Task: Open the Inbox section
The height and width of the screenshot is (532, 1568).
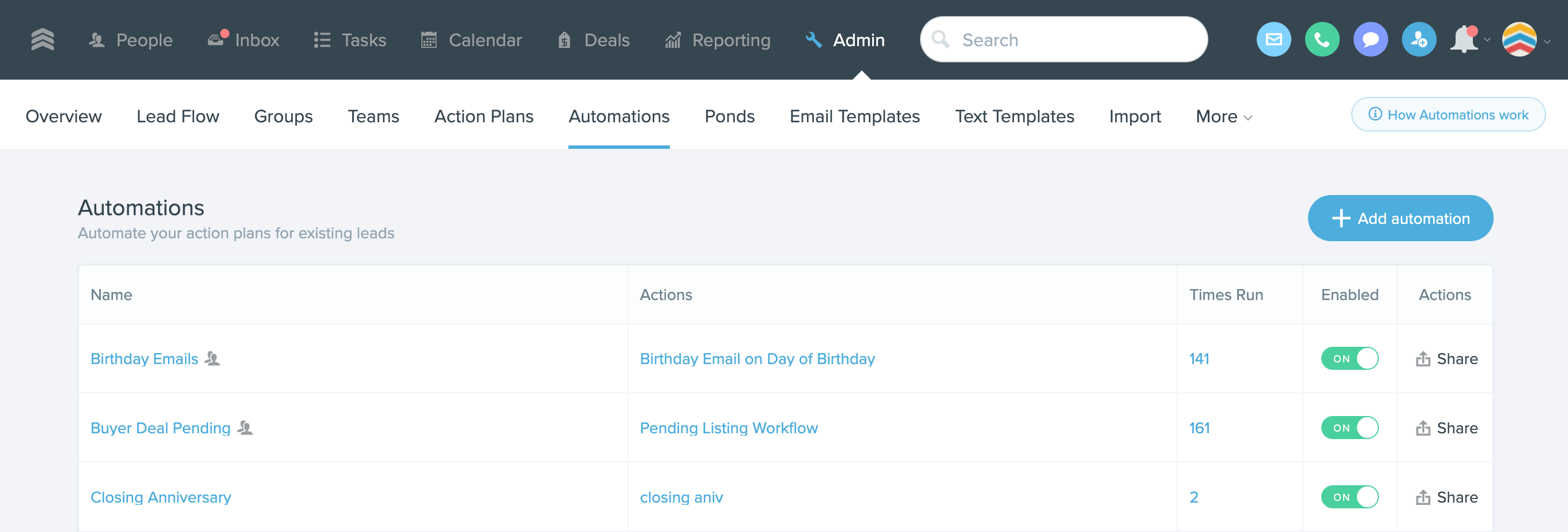Action: (x=243, y=40)
